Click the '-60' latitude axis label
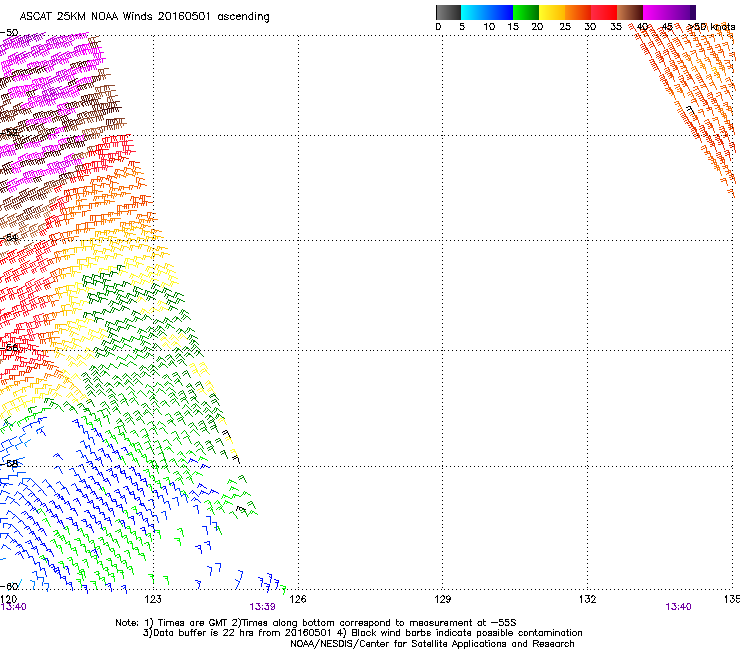740x650 pixels. click(x=9, y=586)
